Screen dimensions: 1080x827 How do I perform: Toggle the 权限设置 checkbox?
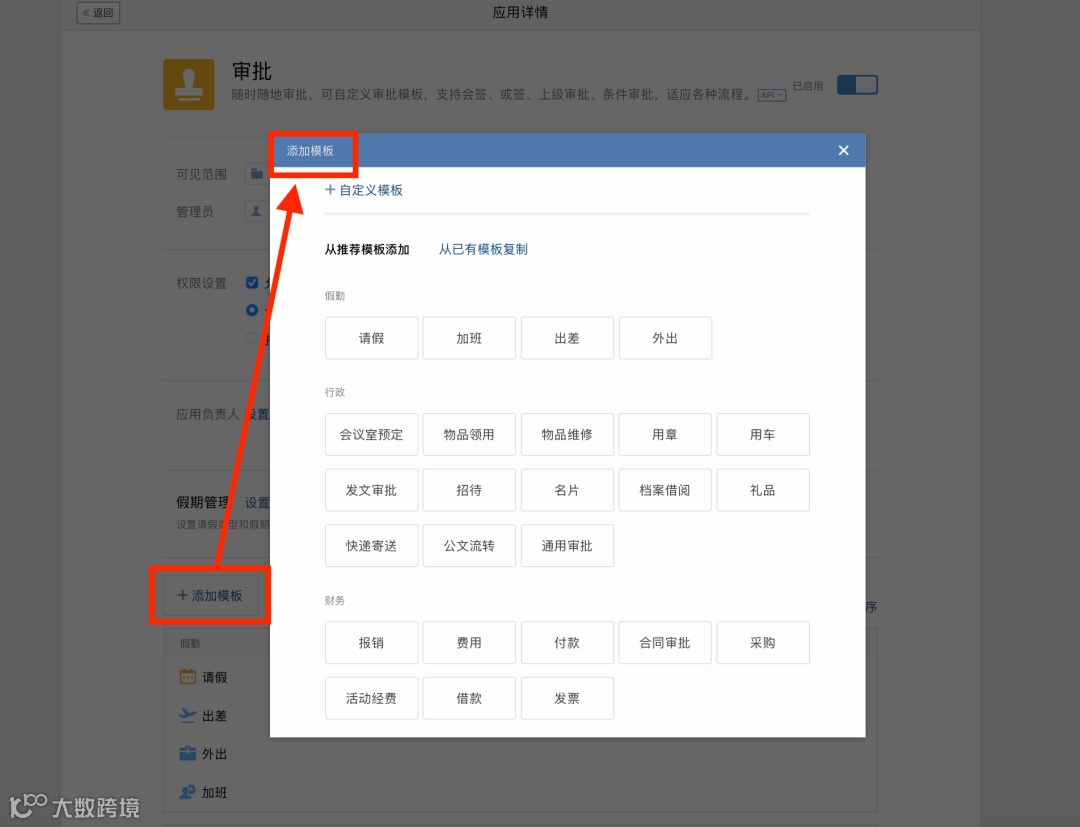point(252,282)
